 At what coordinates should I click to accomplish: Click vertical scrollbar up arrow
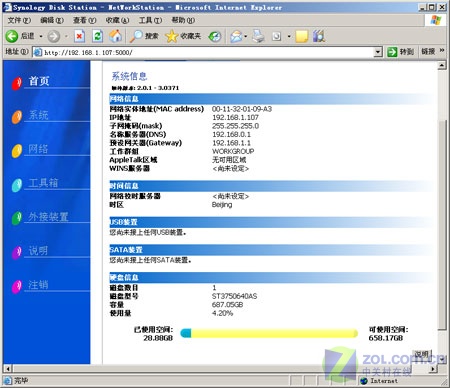pos(442,65)
